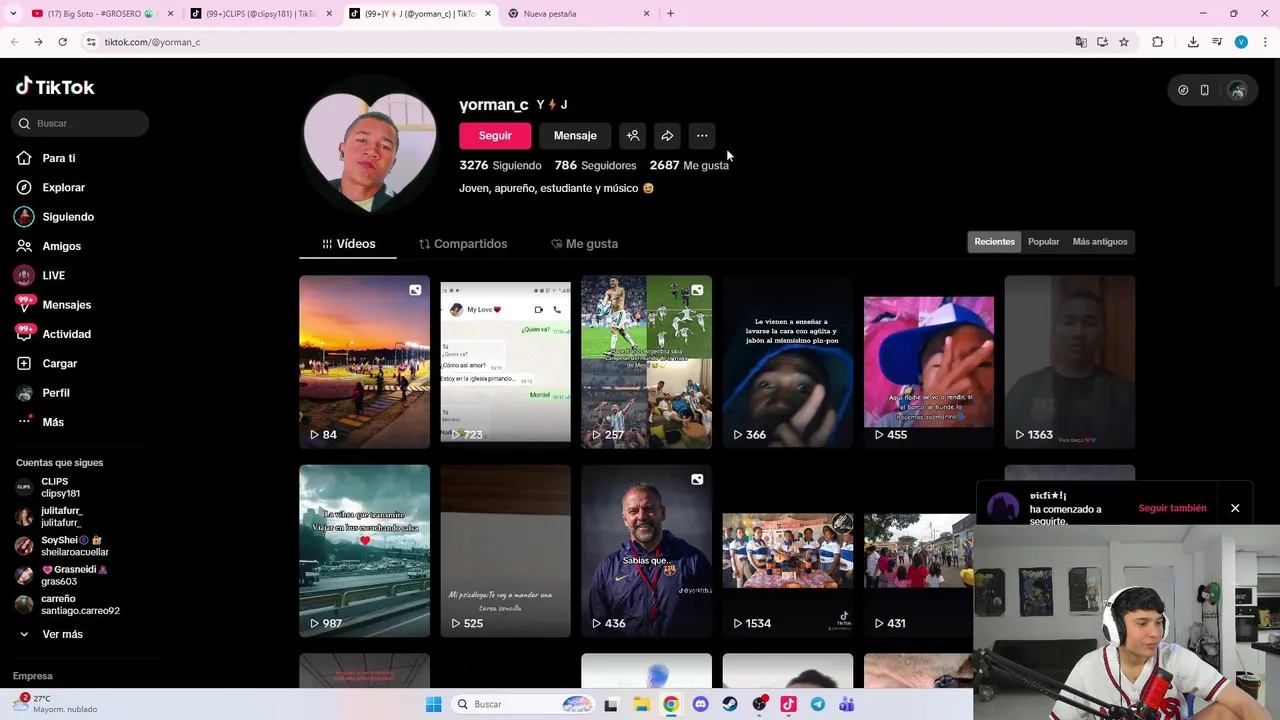Open Windows Start menu
The height and width of the screenshot is (720, 1280).
(x=433, y=704)
